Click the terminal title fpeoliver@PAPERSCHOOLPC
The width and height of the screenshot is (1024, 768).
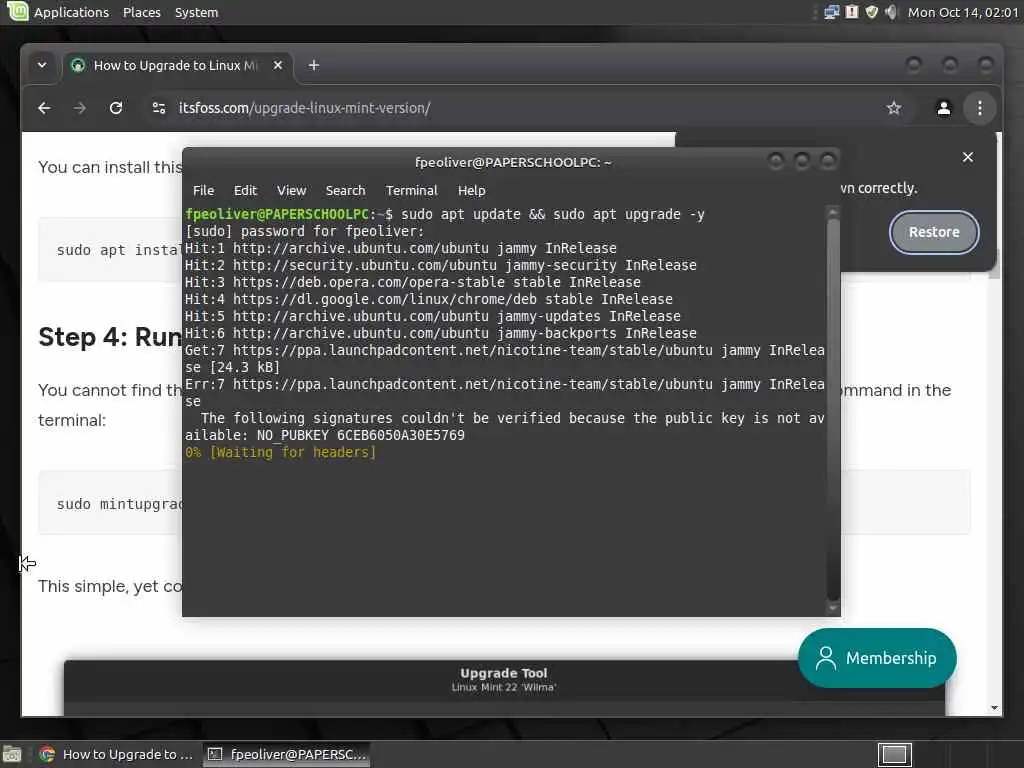[x=513, y=162]
